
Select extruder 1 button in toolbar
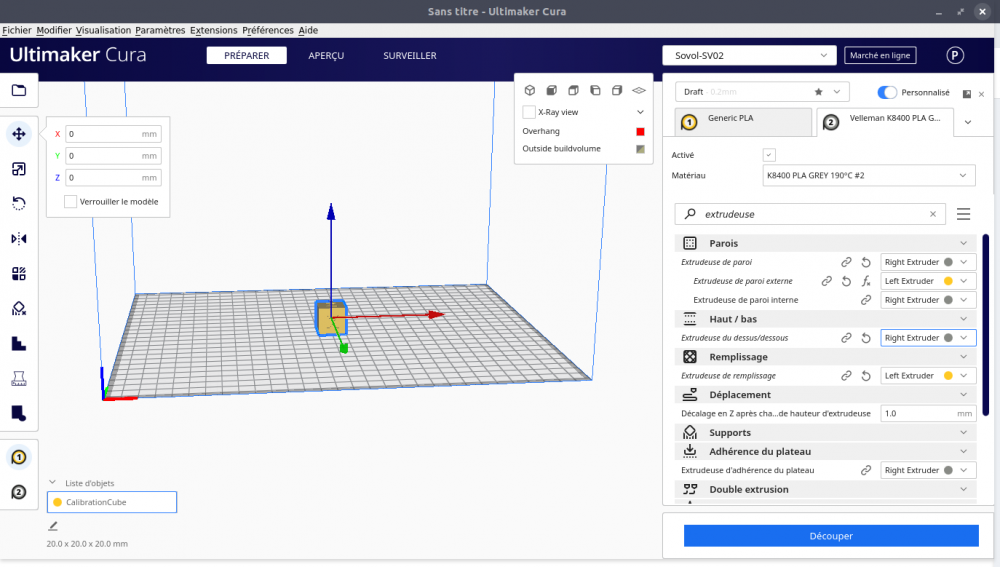point(18,457)
